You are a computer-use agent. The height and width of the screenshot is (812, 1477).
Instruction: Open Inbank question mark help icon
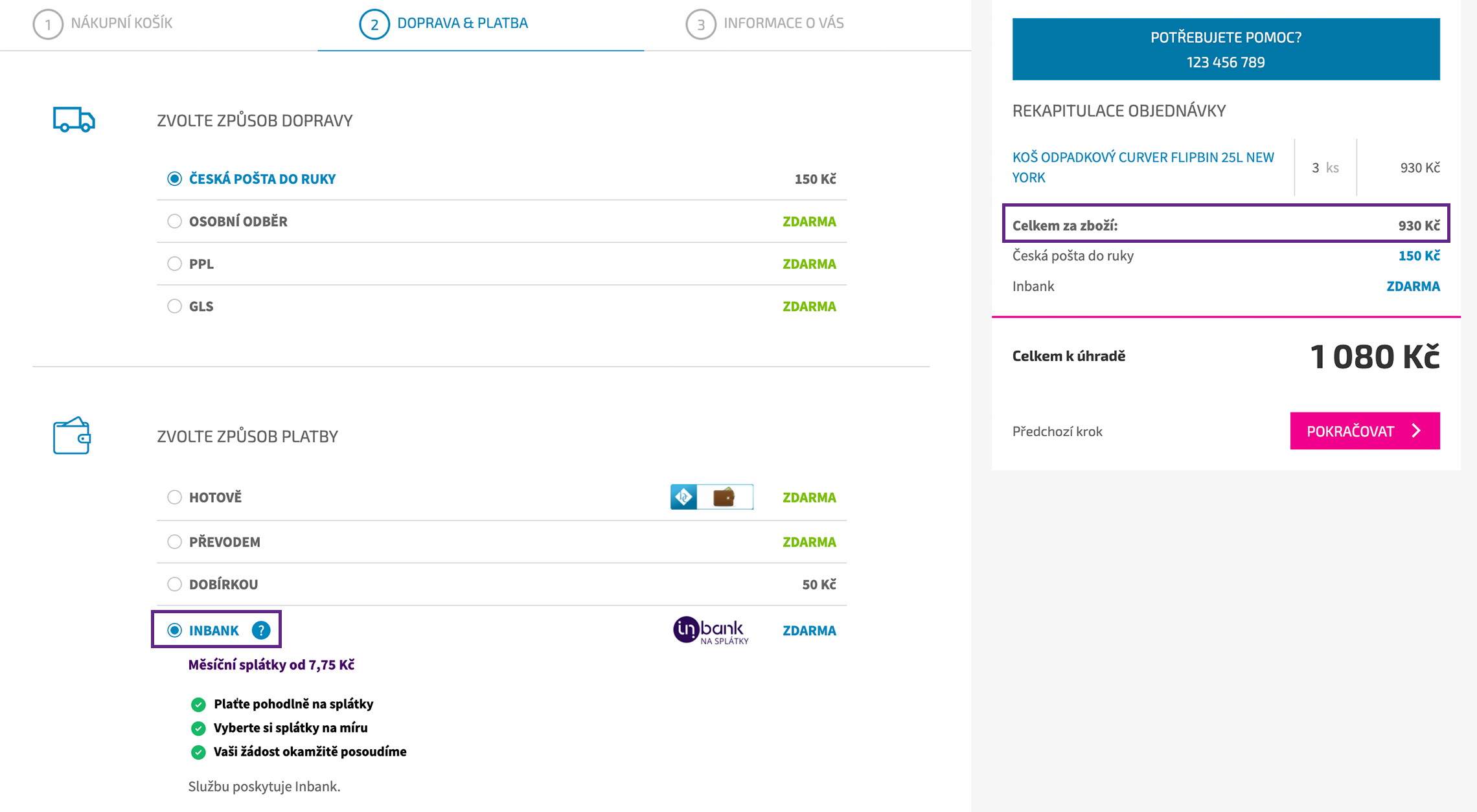pyautogui.click(x=261, y=630)
